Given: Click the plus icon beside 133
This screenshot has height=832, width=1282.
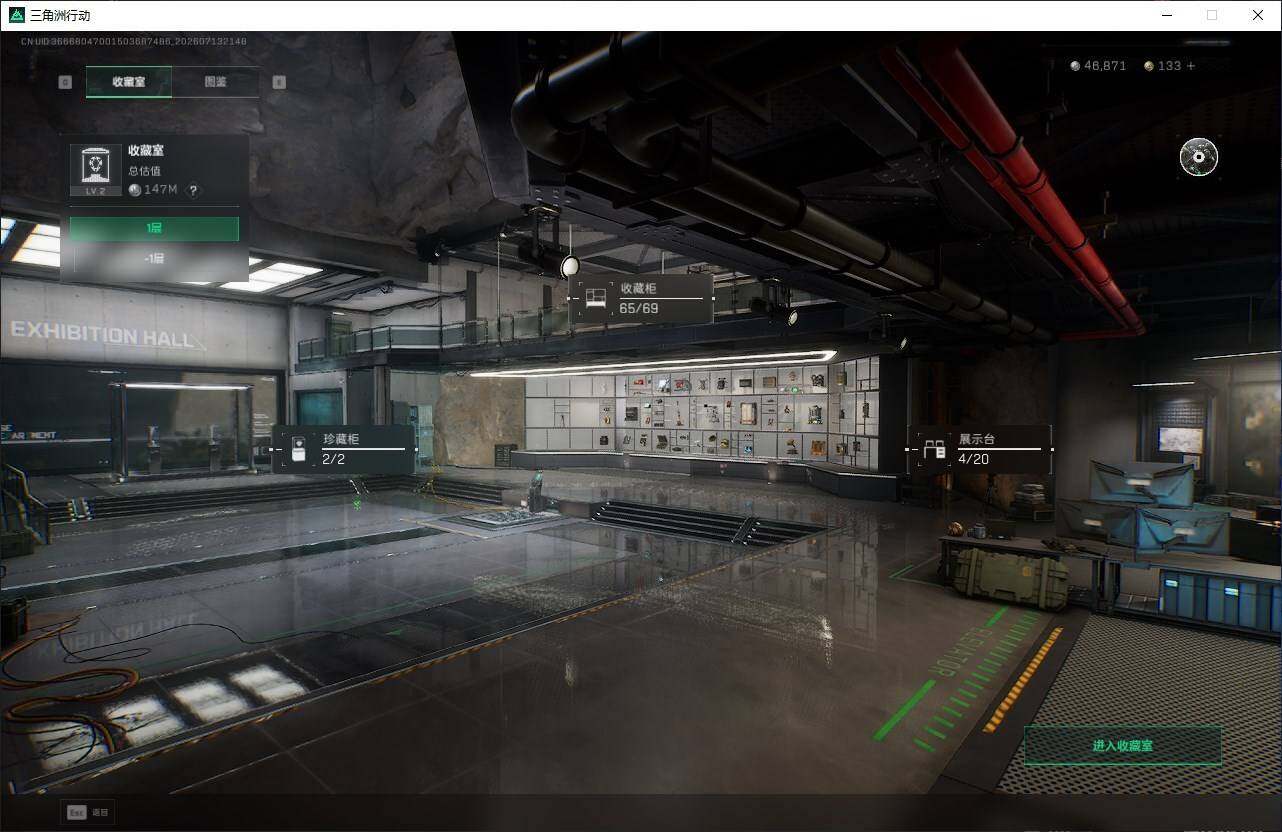Looking at the screenshot, I should coord(1190,66).
